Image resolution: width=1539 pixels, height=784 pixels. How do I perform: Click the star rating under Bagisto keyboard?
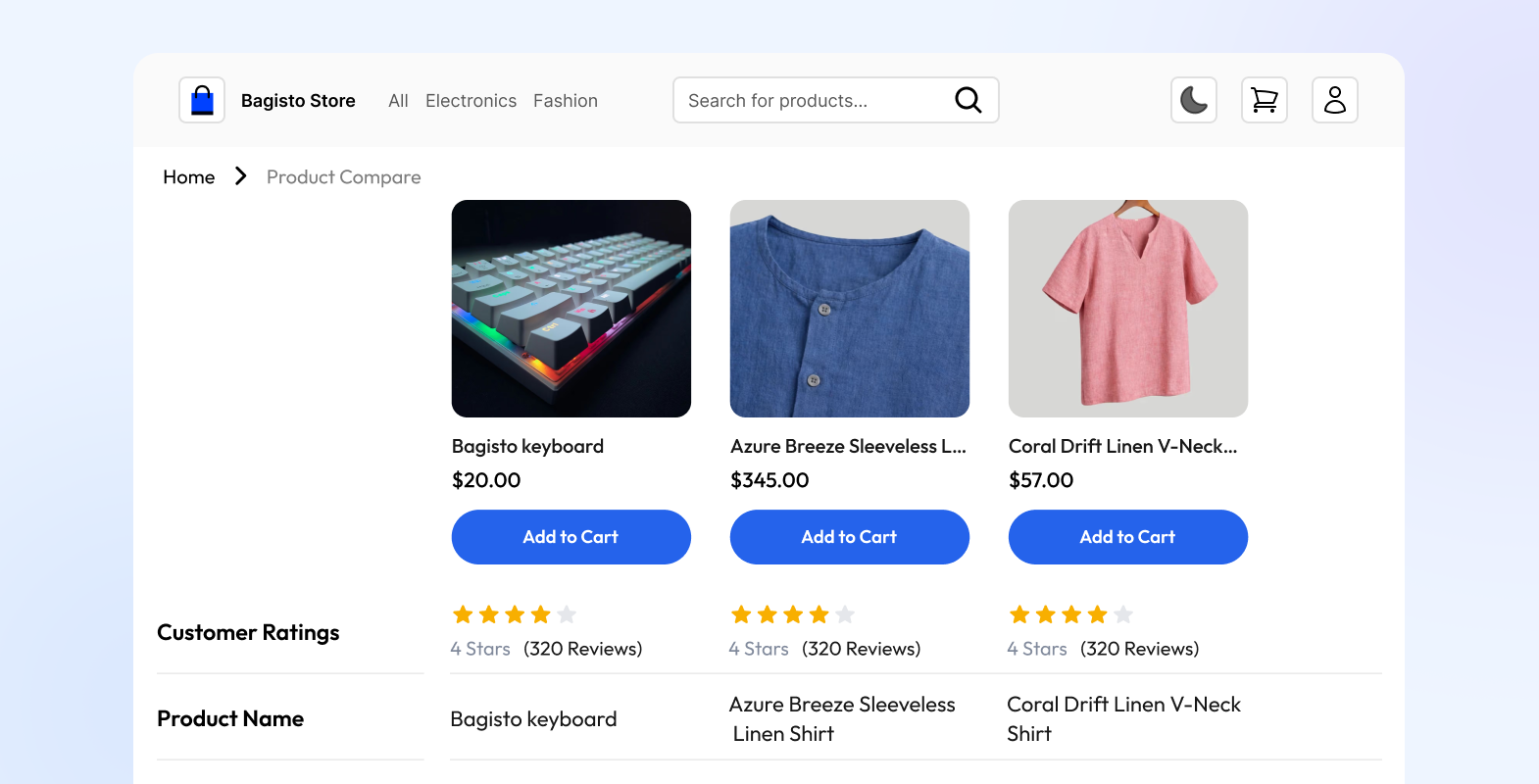coord(515,614)
